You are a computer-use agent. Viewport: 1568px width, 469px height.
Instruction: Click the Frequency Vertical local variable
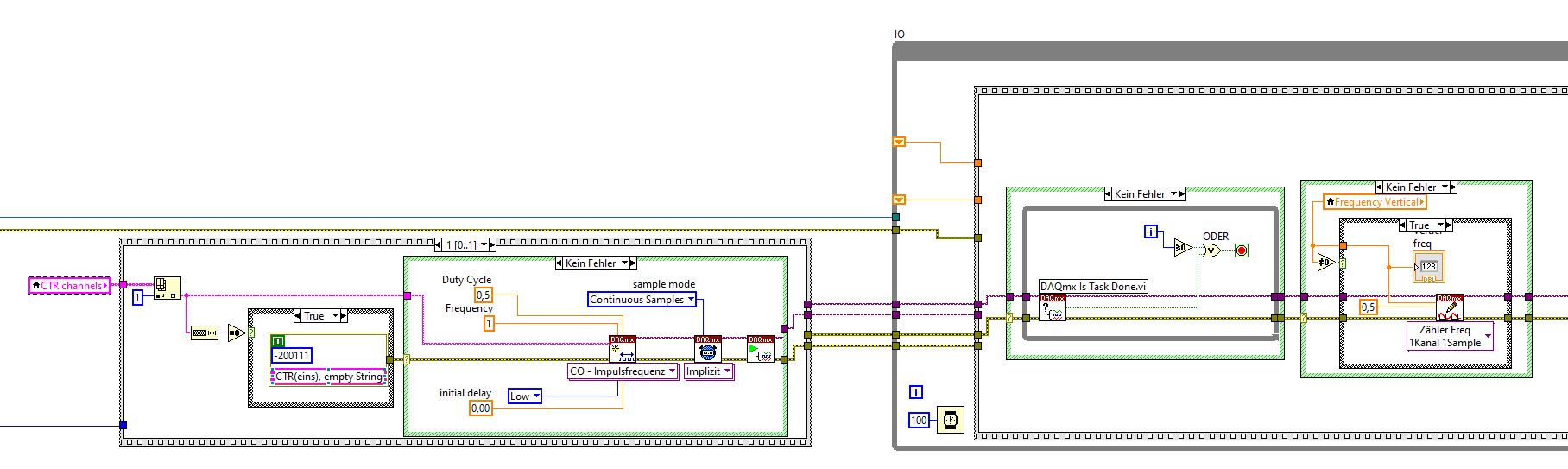[x=1375, y=202]
